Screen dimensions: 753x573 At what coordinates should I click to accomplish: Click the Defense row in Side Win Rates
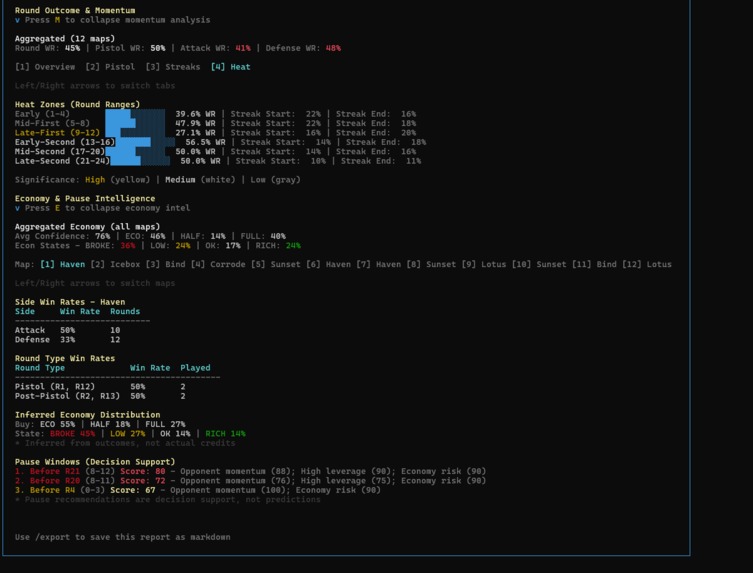pos(67,340)
